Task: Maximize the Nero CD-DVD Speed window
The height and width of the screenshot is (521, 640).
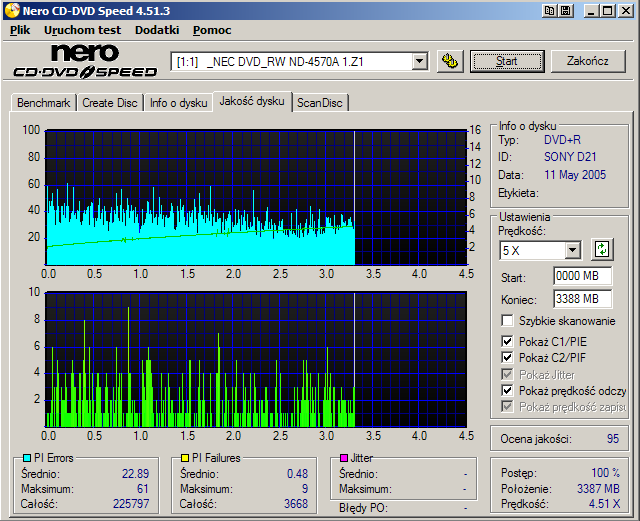Action: tap(608, 11)
